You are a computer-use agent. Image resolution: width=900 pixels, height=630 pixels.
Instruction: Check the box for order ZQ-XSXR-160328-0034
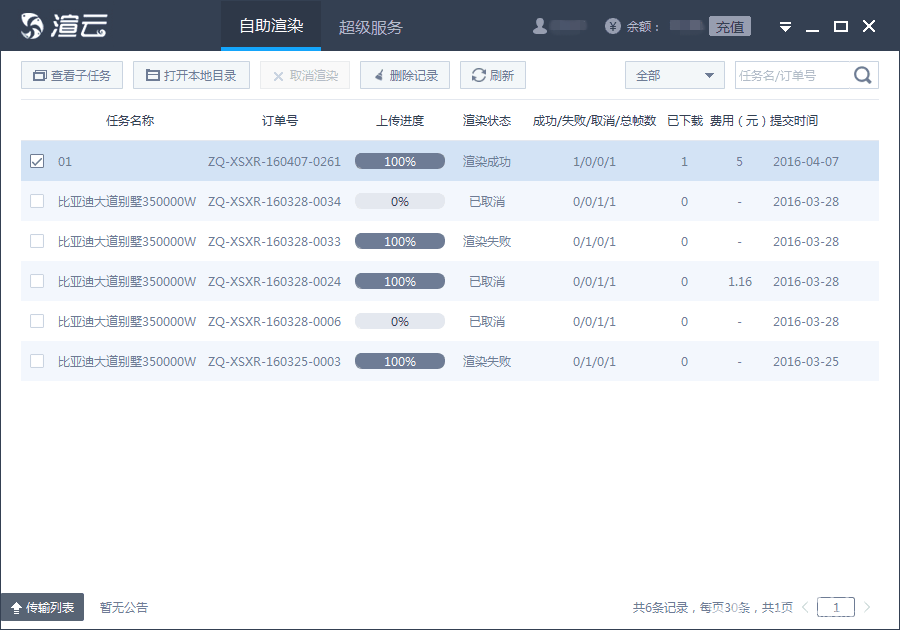[x=37, y=201]
